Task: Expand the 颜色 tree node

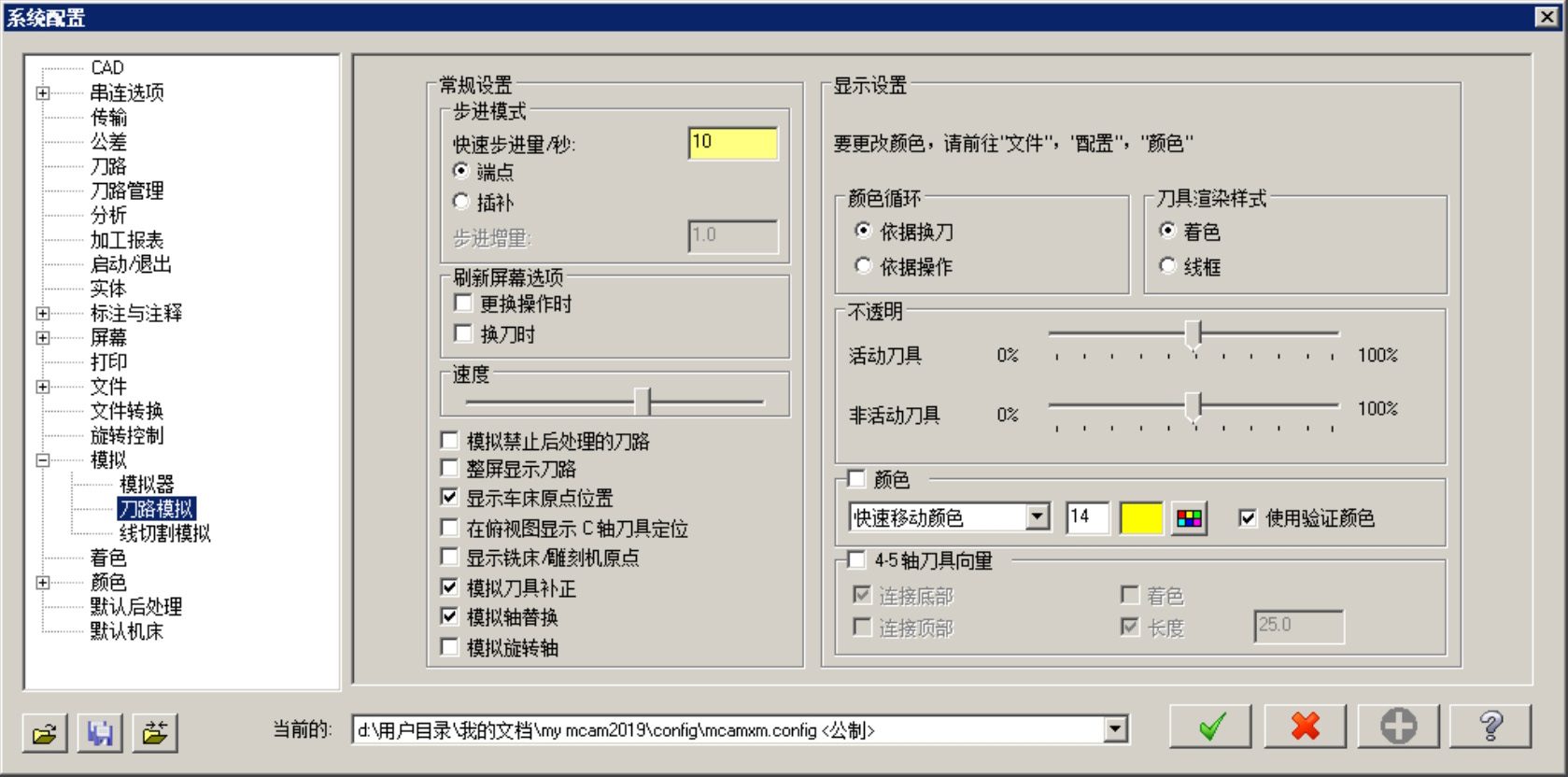Action: [x=43, y=583]
